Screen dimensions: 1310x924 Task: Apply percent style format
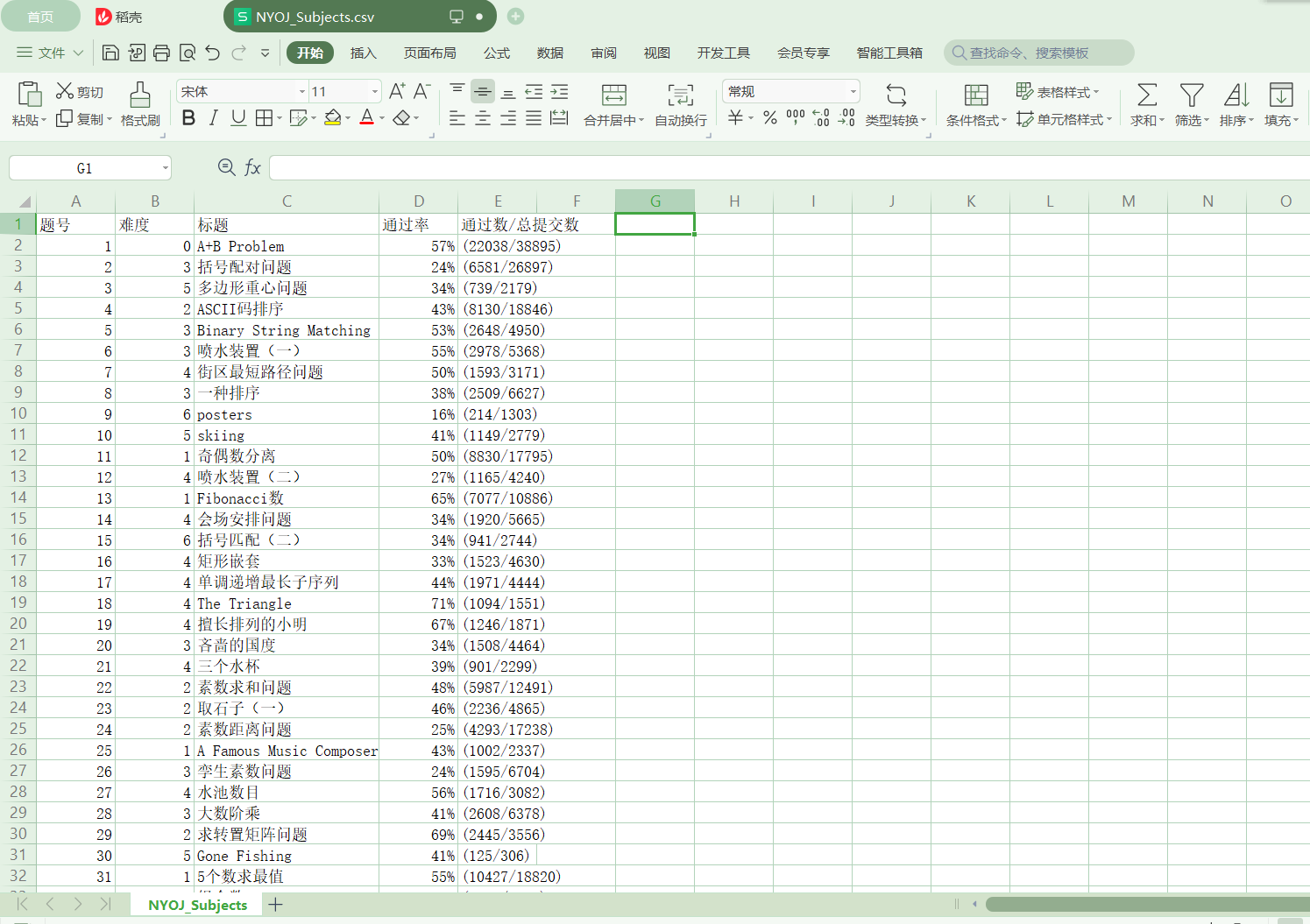click(769, 117)
